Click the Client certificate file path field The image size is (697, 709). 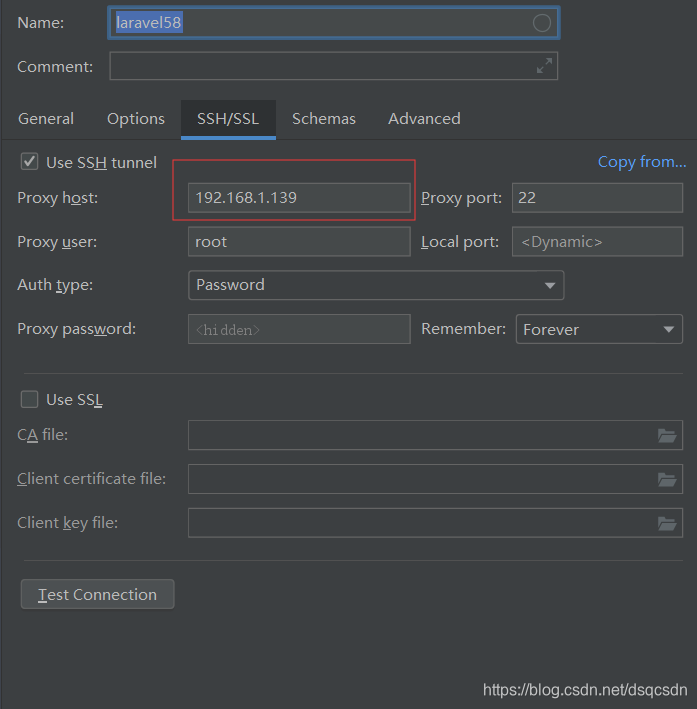click(x=435, y=479)
